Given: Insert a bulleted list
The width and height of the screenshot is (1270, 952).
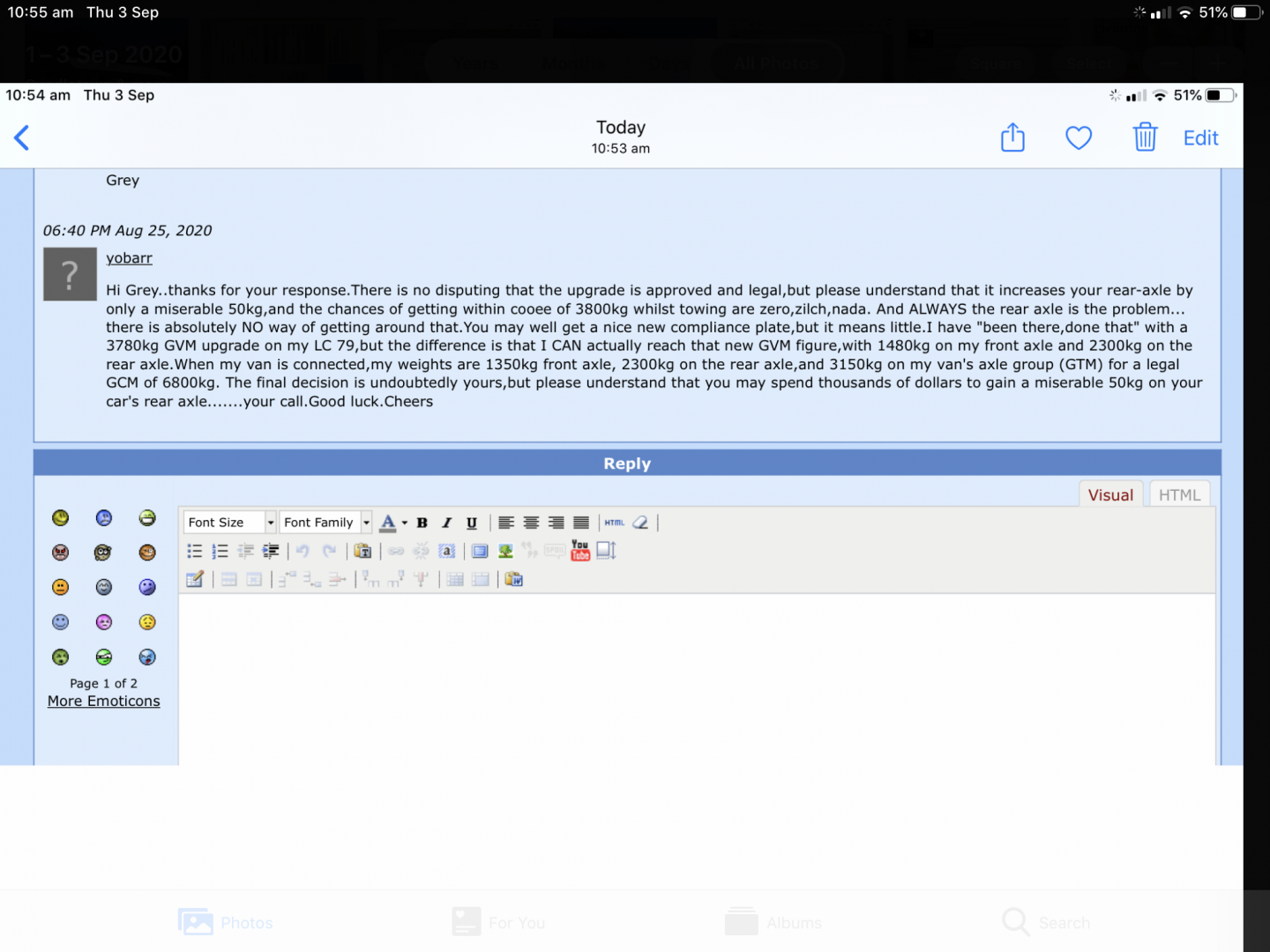Looking at the screenshot, I should point(195,551).
